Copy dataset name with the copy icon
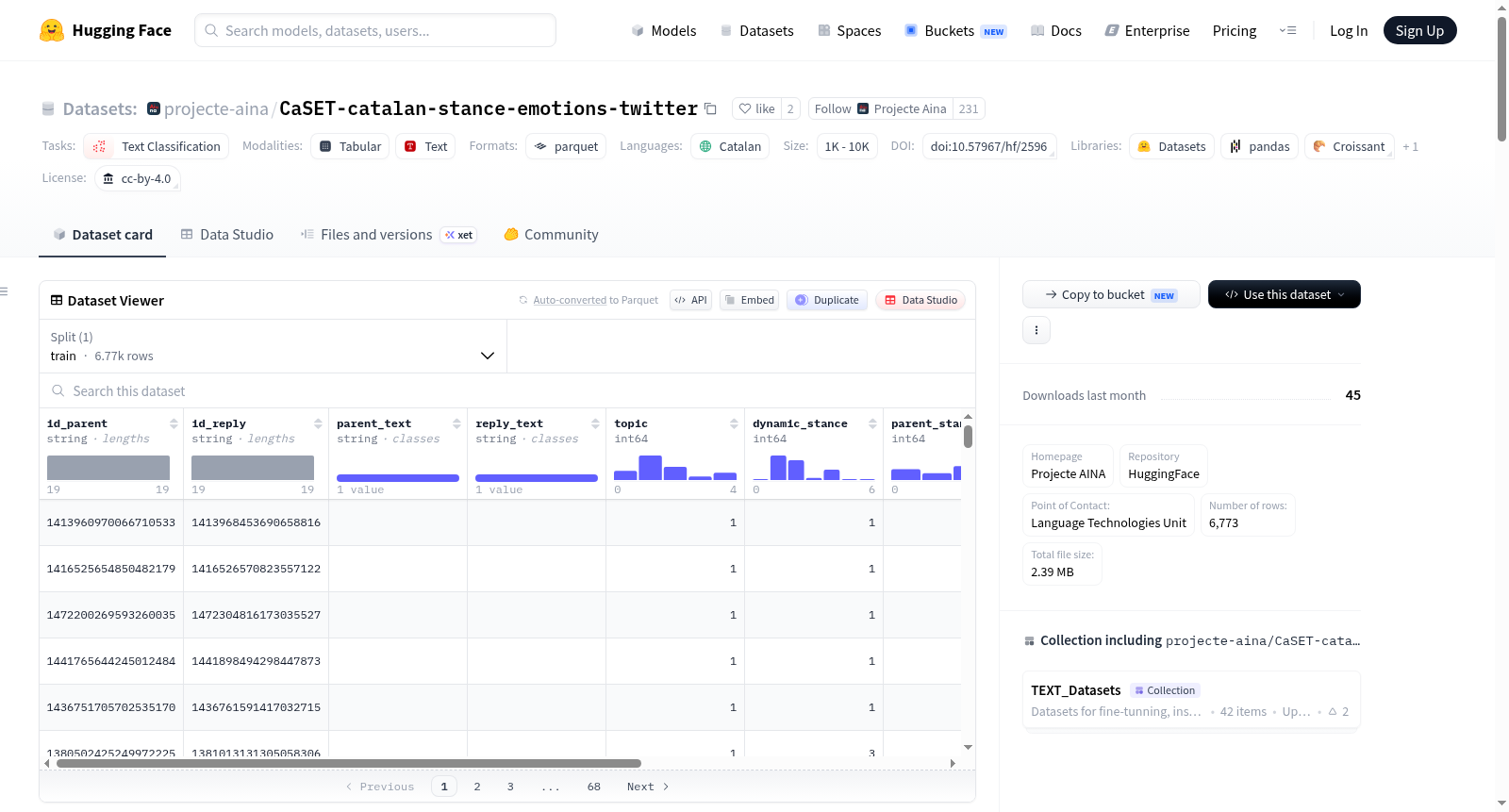 (x=711, y=109)
